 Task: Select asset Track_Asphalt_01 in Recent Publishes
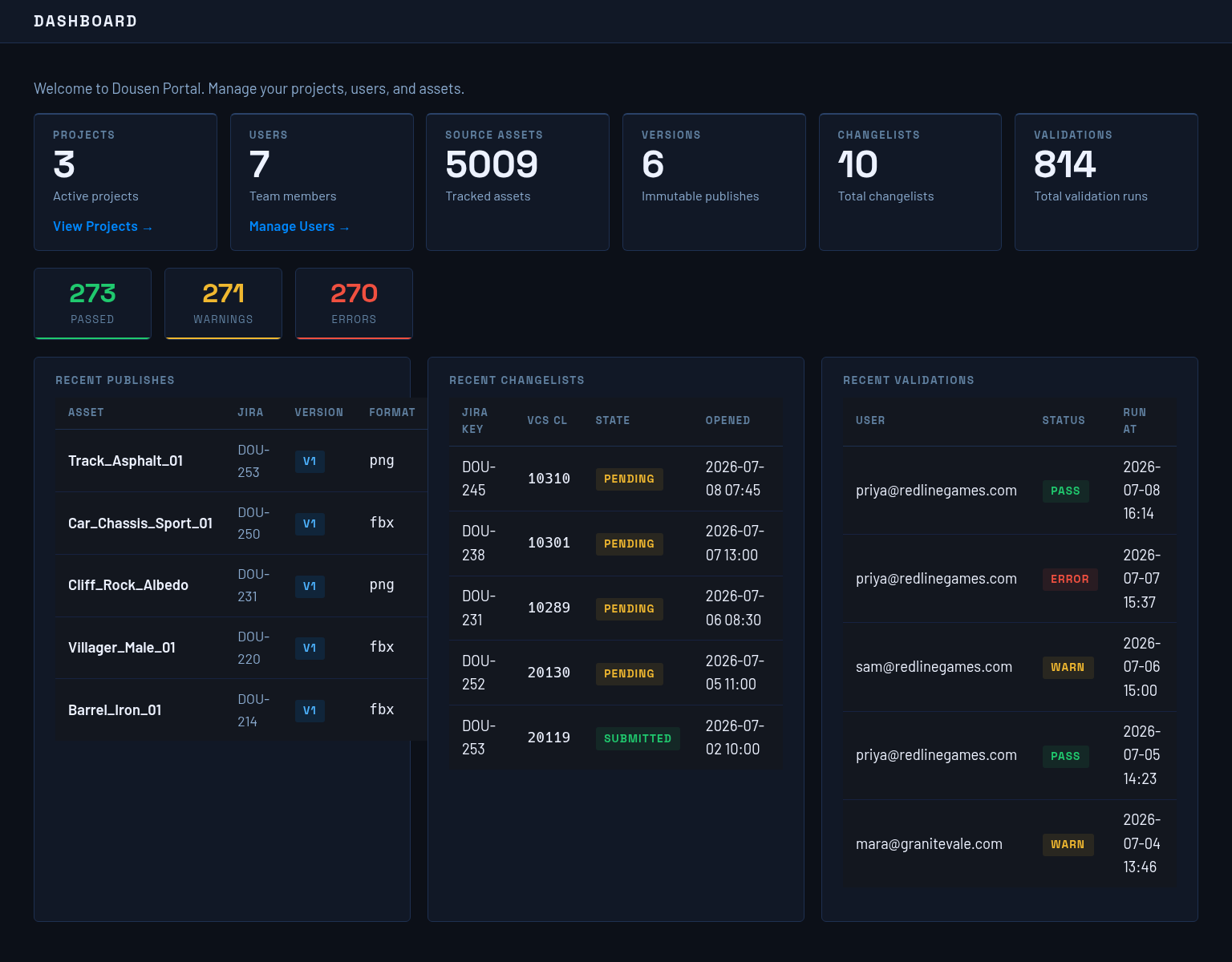[125, 461]
